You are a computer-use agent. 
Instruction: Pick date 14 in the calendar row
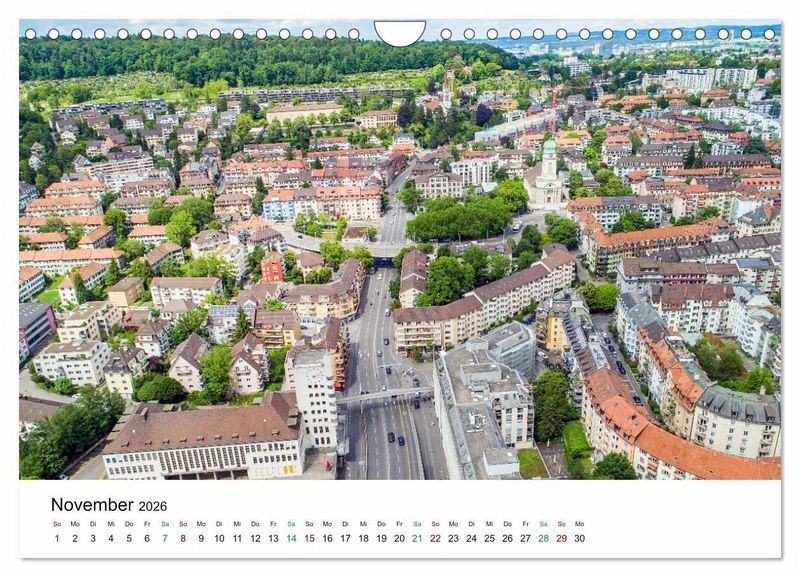[291, 538]
